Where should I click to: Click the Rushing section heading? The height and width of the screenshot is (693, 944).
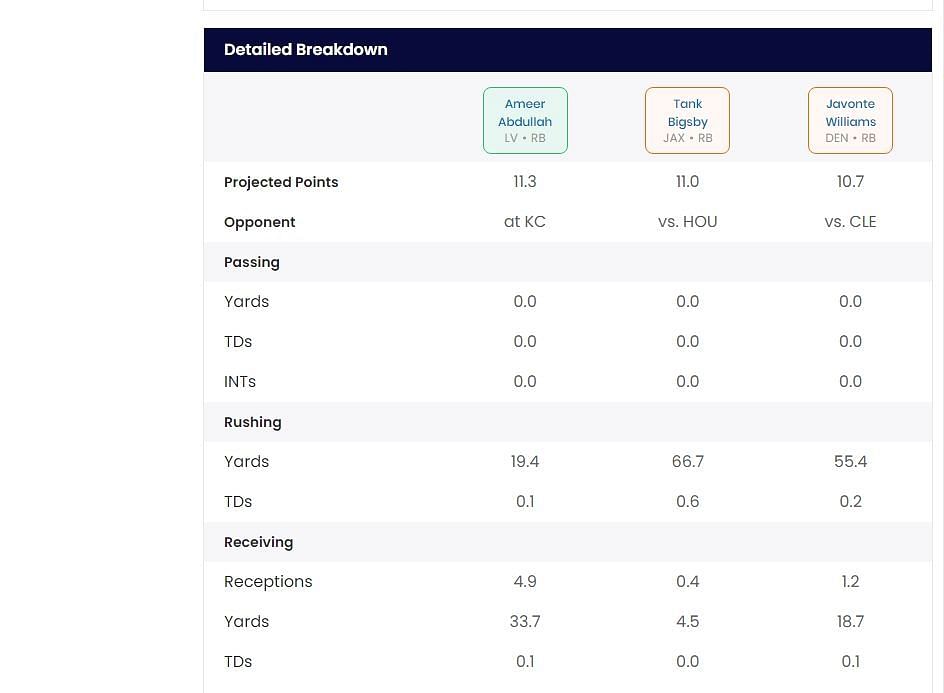pyautogui.click(x=253, y=422)
